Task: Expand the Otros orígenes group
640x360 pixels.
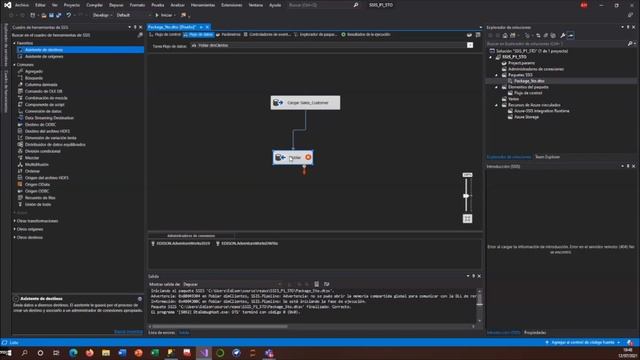Action: coord(15,229)
